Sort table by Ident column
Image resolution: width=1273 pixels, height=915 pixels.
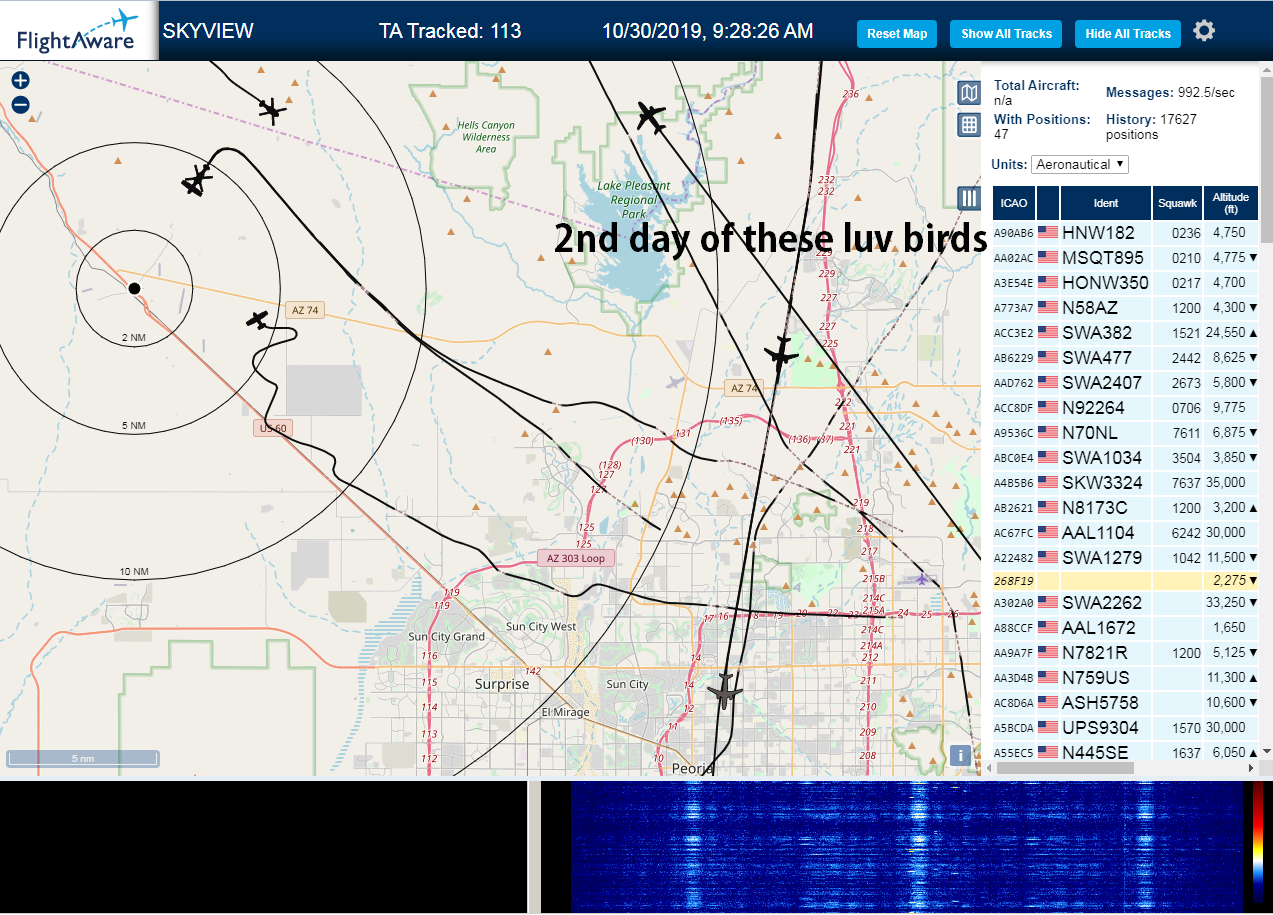tap(1106, 203)
